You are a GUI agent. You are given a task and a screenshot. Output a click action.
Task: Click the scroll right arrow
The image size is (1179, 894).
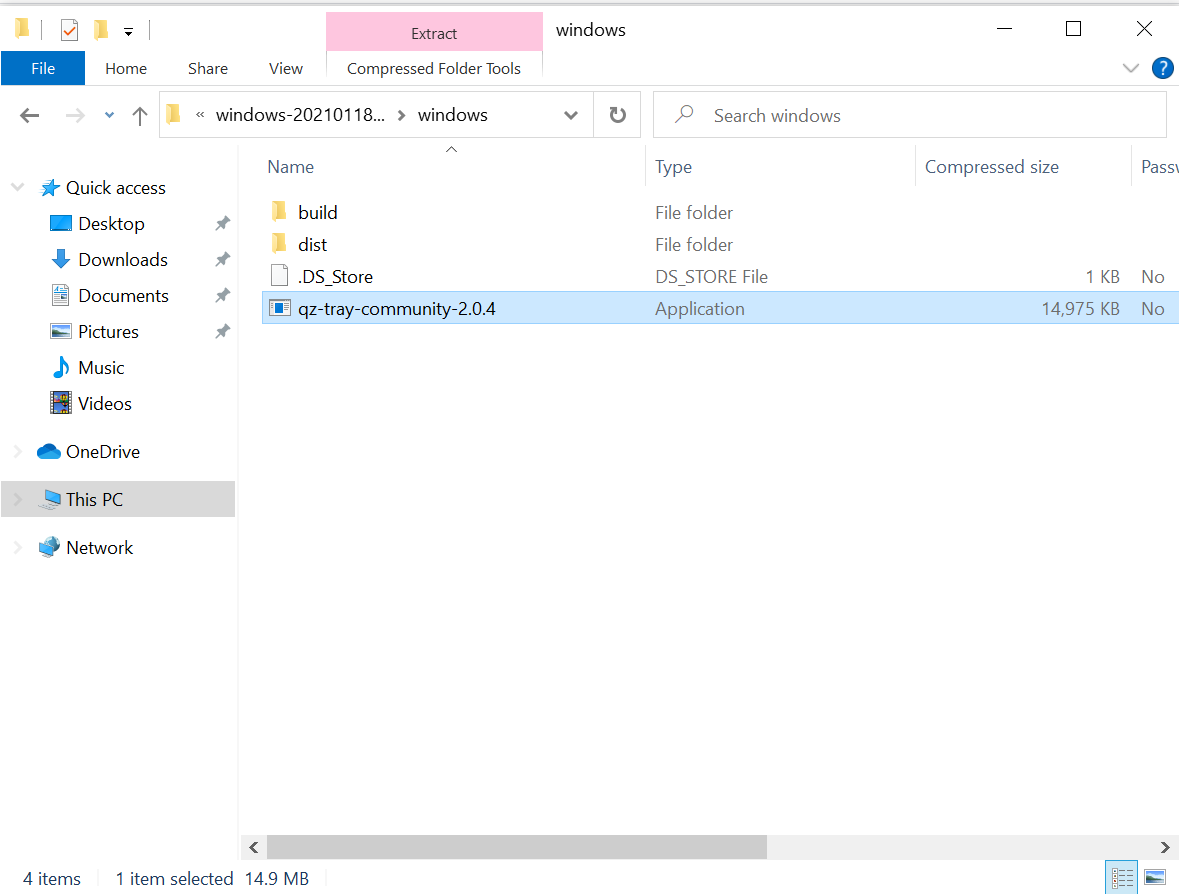[1165, 847]
